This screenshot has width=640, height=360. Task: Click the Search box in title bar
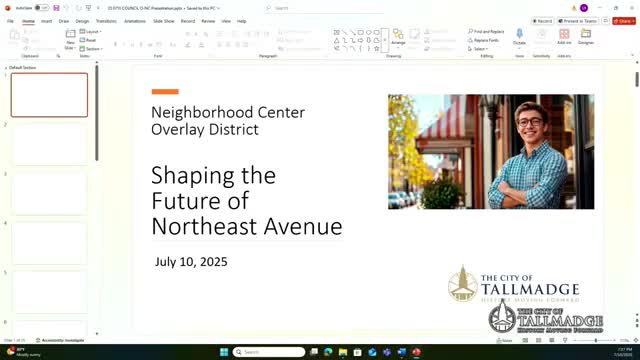click(324, 8)
